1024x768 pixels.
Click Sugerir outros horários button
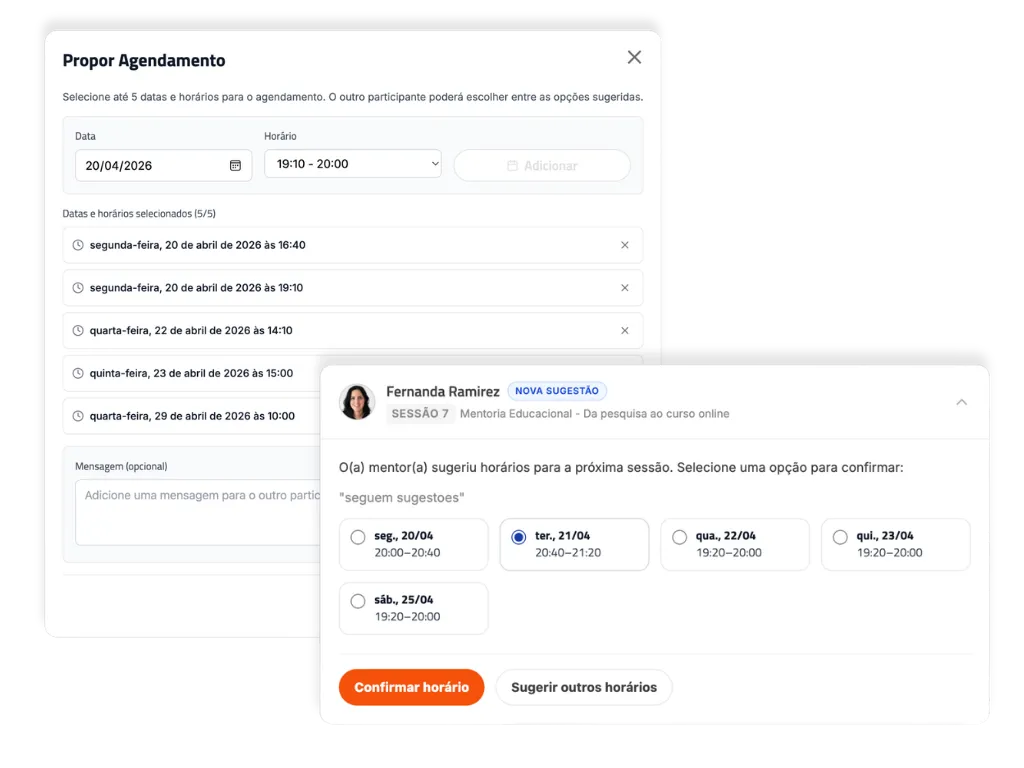[583, 688]
